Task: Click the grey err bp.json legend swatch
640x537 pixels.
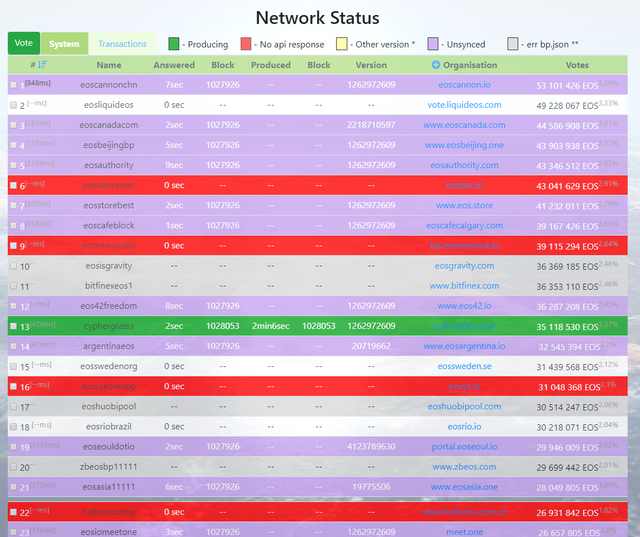Action: pos(513,44)
